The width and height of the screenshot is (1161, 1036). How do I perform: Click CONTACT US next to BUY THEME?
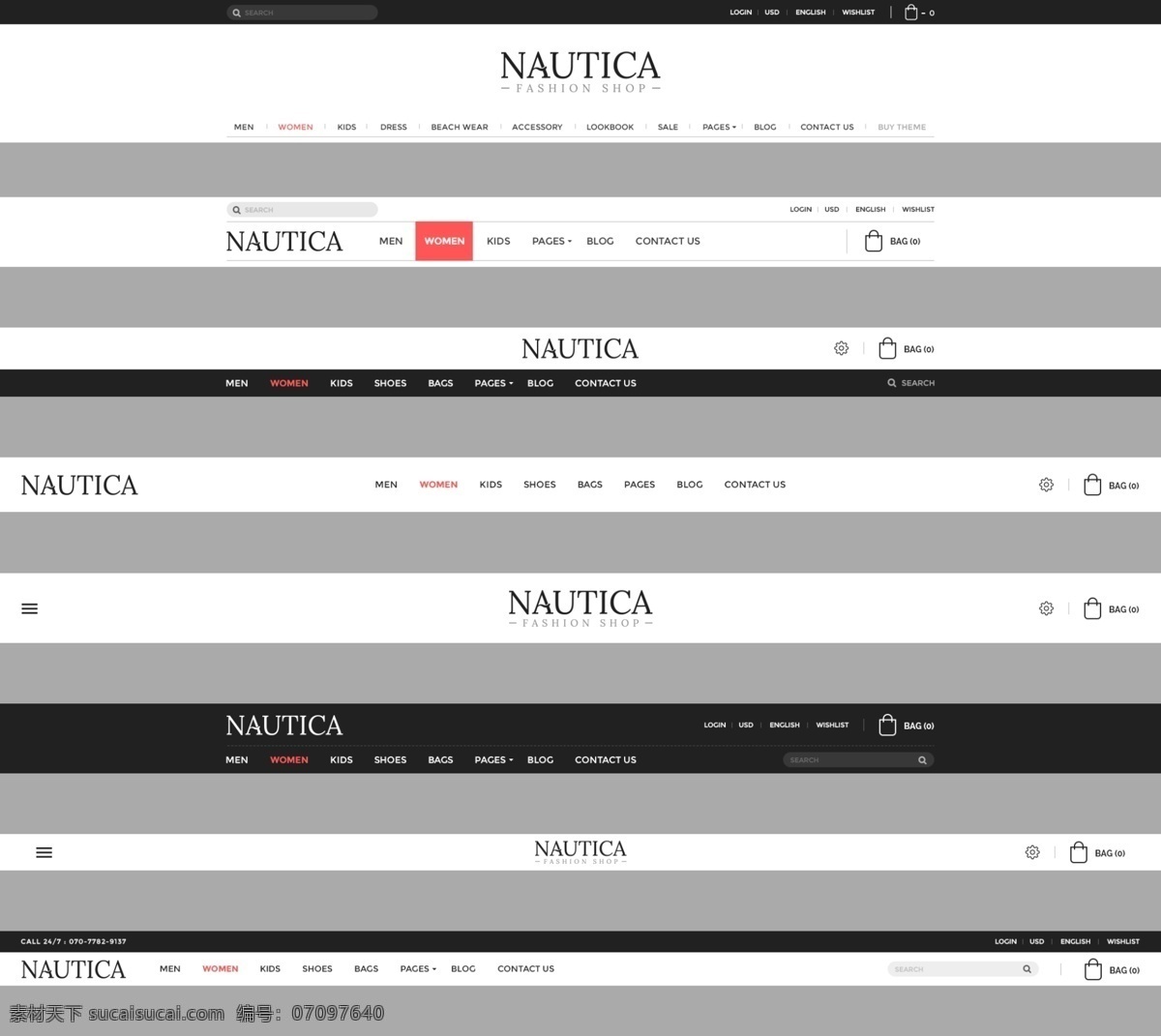(x=827, y=127)
